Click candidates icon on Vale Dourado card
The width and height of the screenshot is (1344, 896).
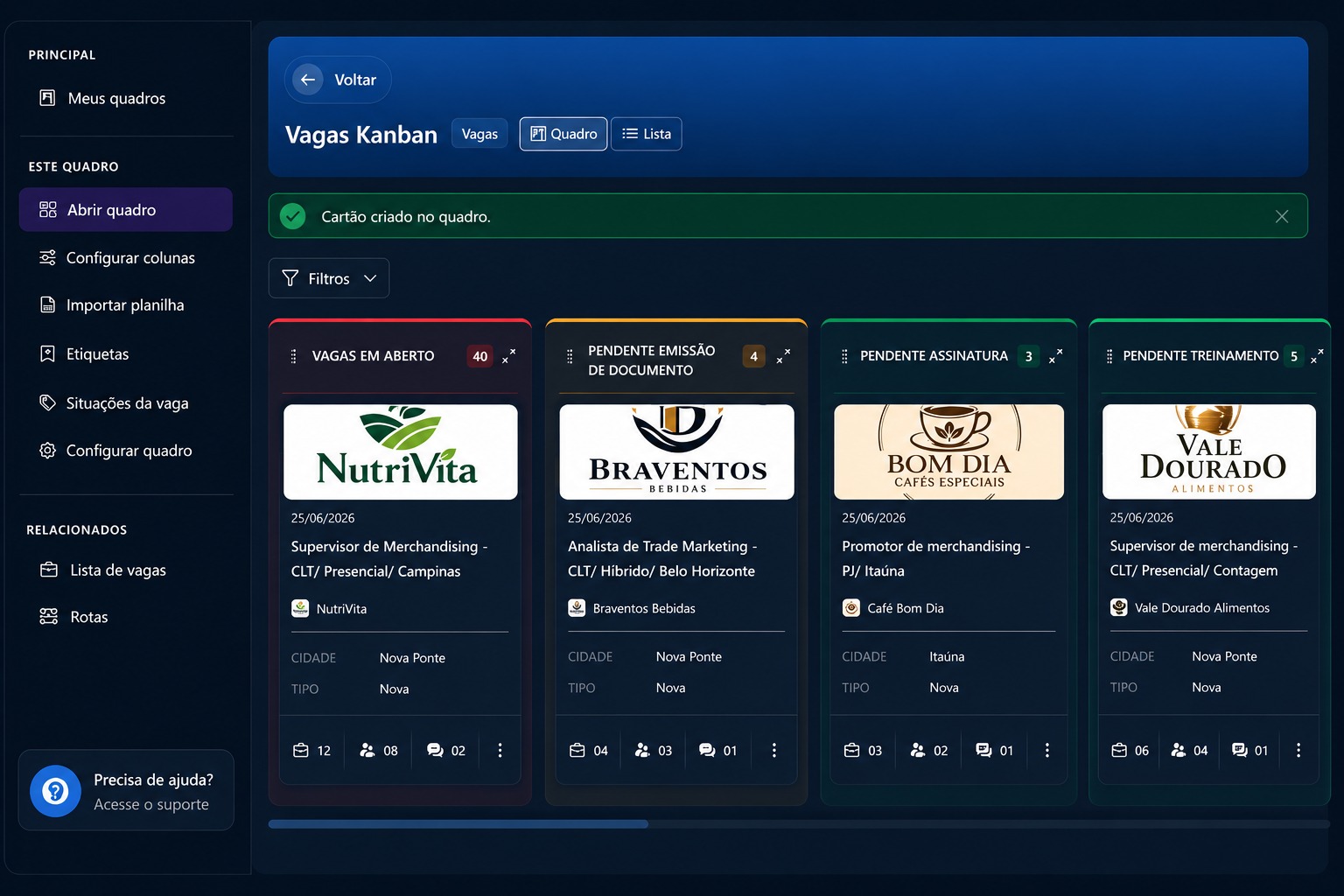coord(1179,750)
